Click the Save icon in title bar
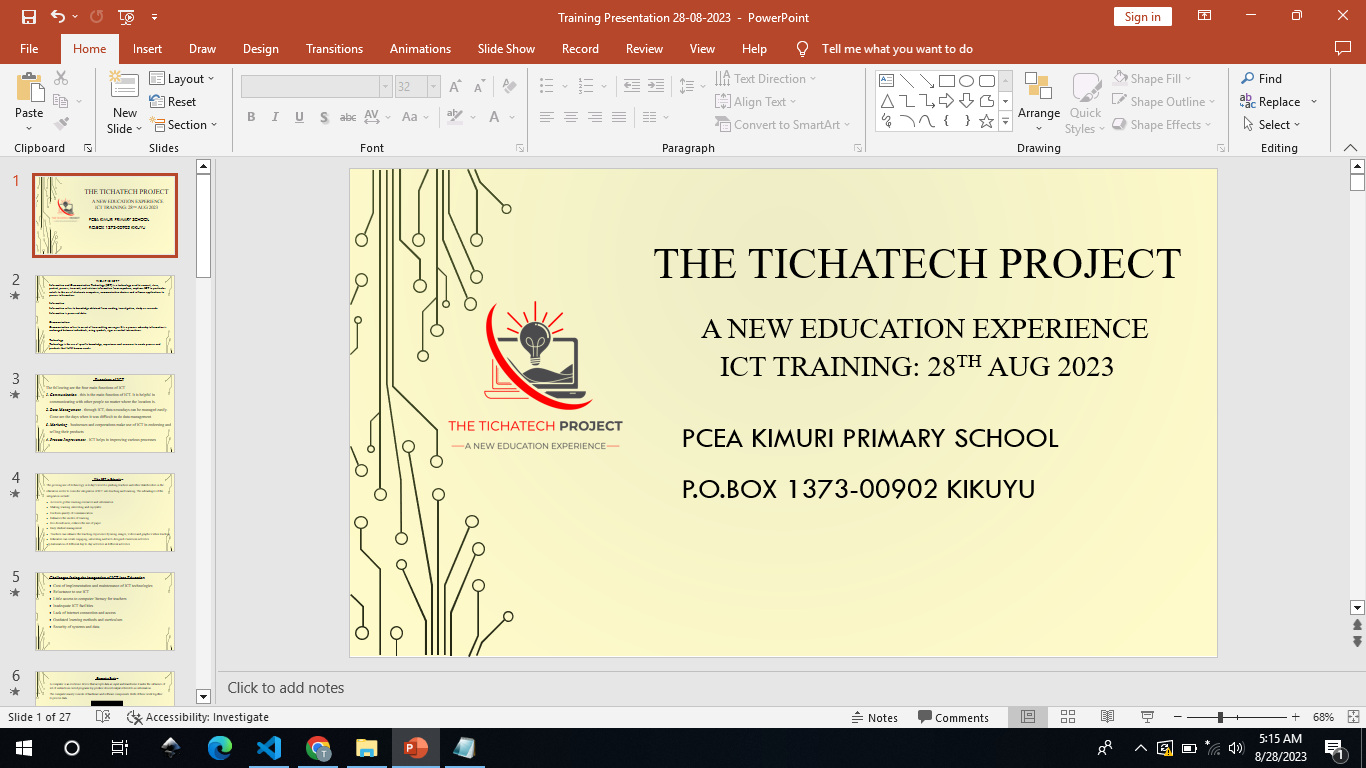This screenshot has width=1366, height=768. click(x=28, y=17)
